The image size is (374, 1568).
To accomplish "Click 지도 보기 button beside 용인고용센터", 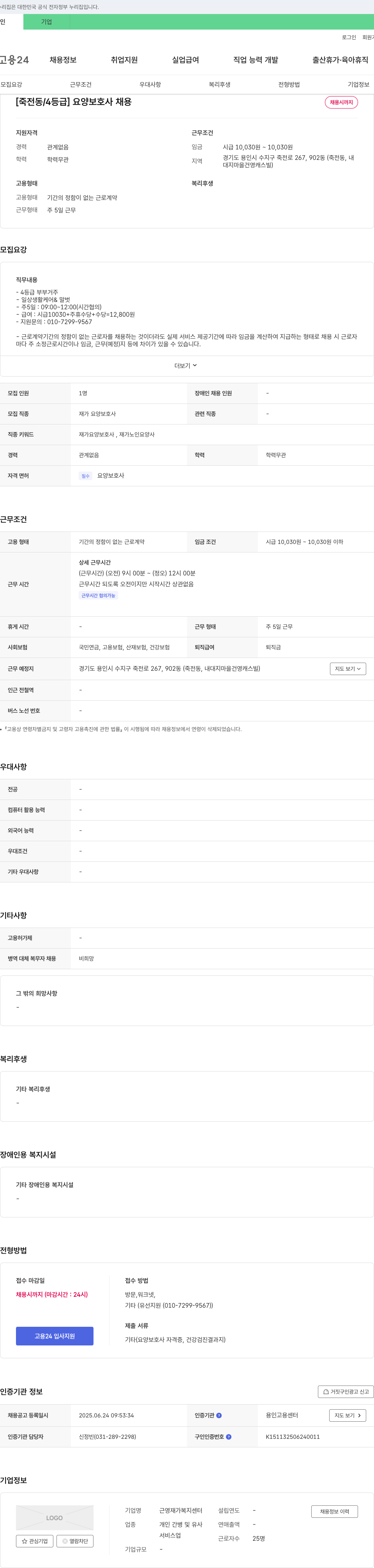I will (x=348, y=1415).
